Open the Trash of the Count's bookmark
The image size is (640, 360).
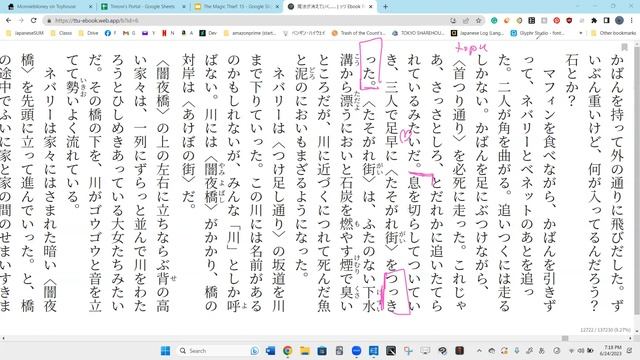click(x=358, y=33)
